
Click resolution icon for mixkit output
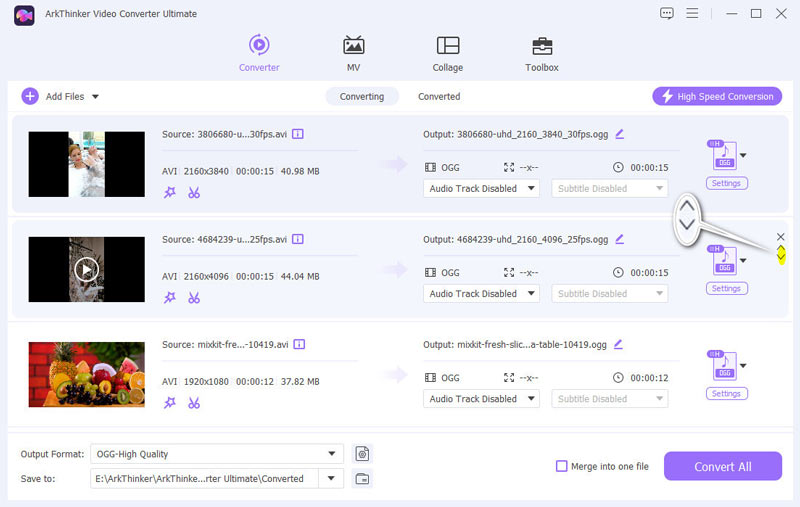point(509,377)
